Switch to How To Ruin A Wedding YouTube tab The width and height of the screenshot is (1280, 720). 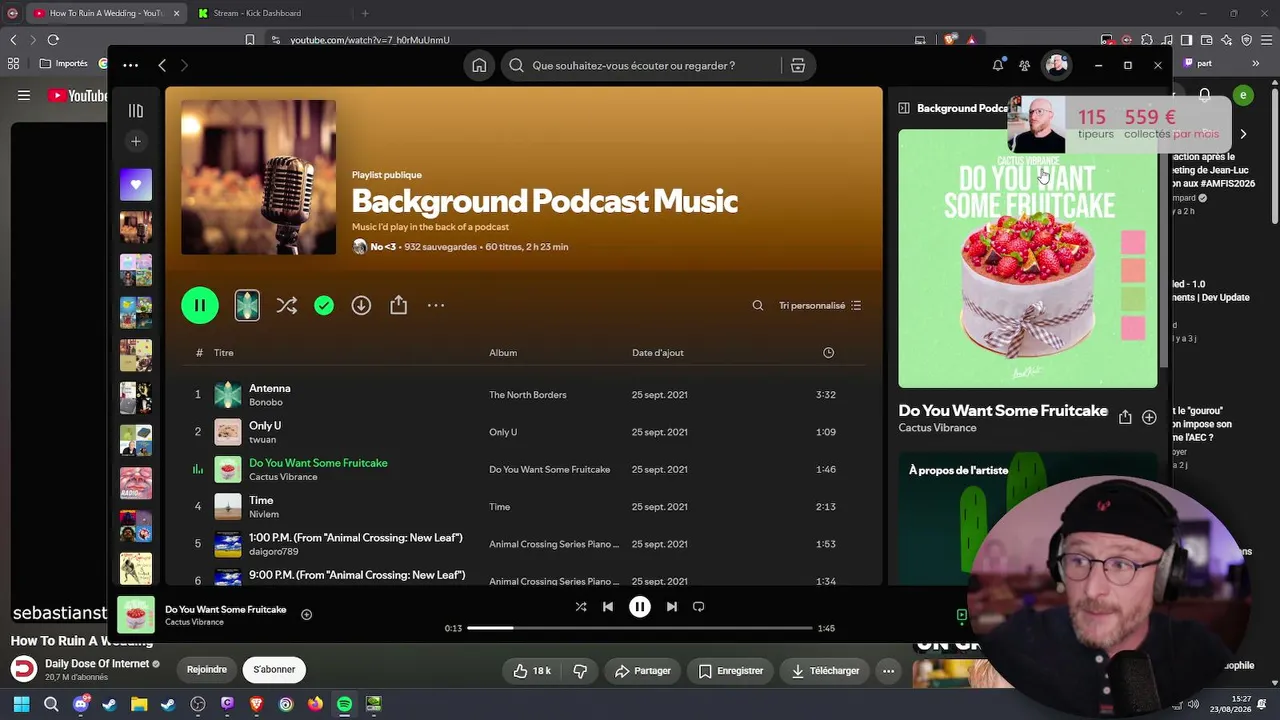(105, 13)
